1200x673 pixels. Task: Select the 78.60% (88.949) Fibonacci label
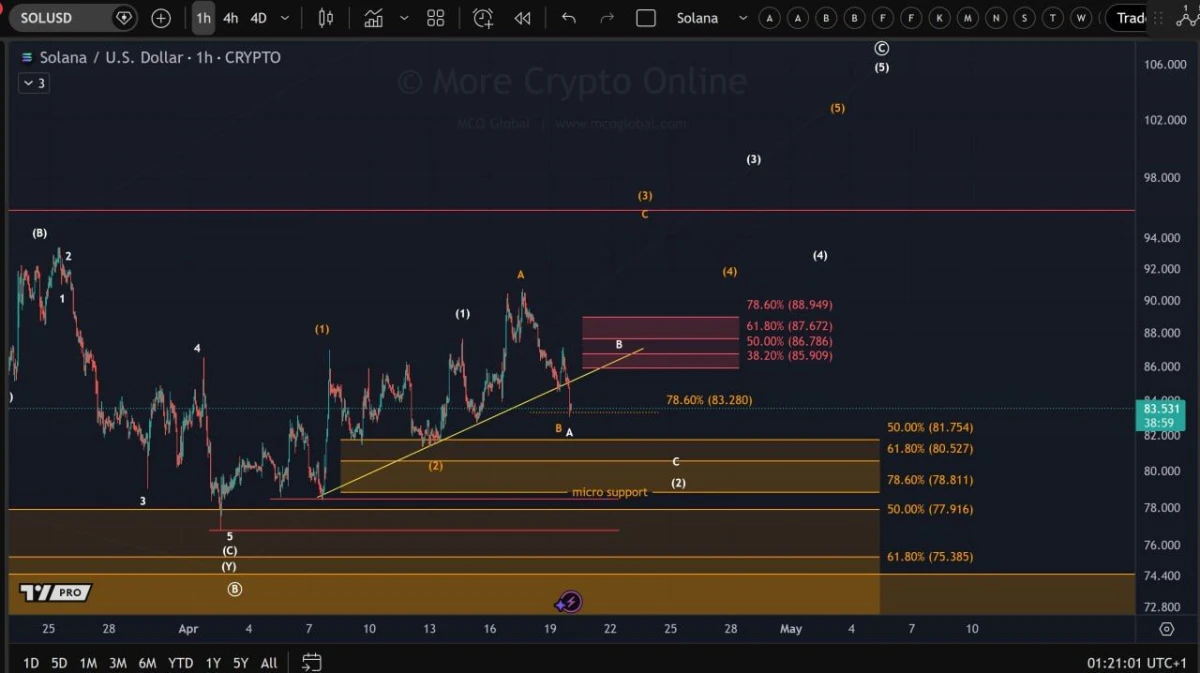(789, 305)
